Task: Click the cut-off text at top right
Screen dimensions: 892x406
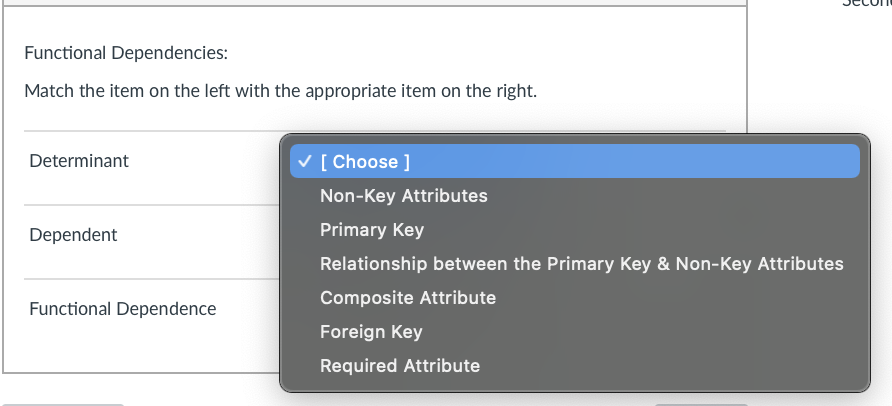Action: [x=866, y=4]
